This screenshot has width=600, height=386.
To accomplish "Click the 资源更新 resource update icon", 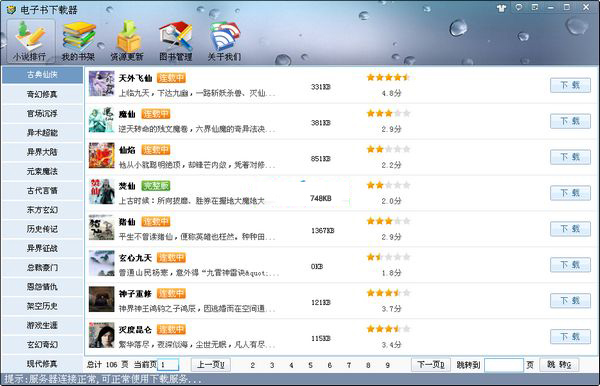I will click(x=127, y=41).
